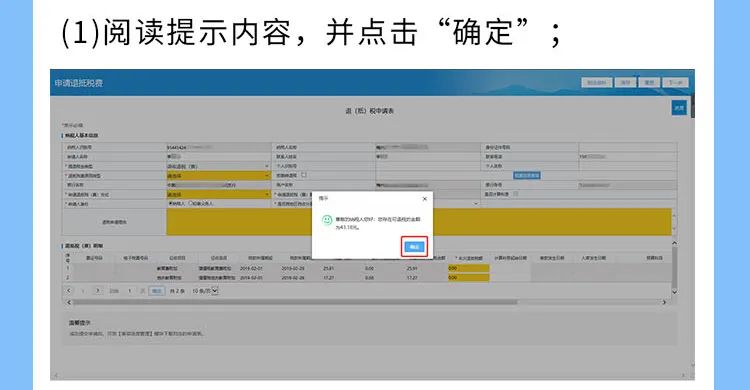The width and height of the screenshot is (750, 390).
Task: Open the rows-per-page dropdown showing 10 条/页
Action: click(x=205, y=291)
